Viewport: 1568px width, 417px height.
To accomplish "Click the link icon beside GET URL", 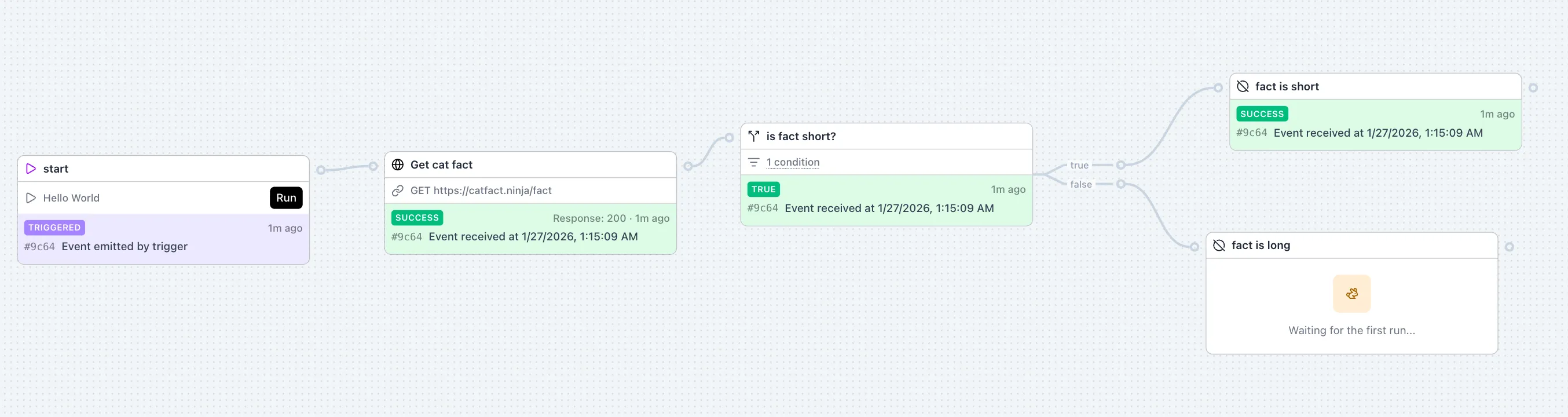I will tap(397, 191).
